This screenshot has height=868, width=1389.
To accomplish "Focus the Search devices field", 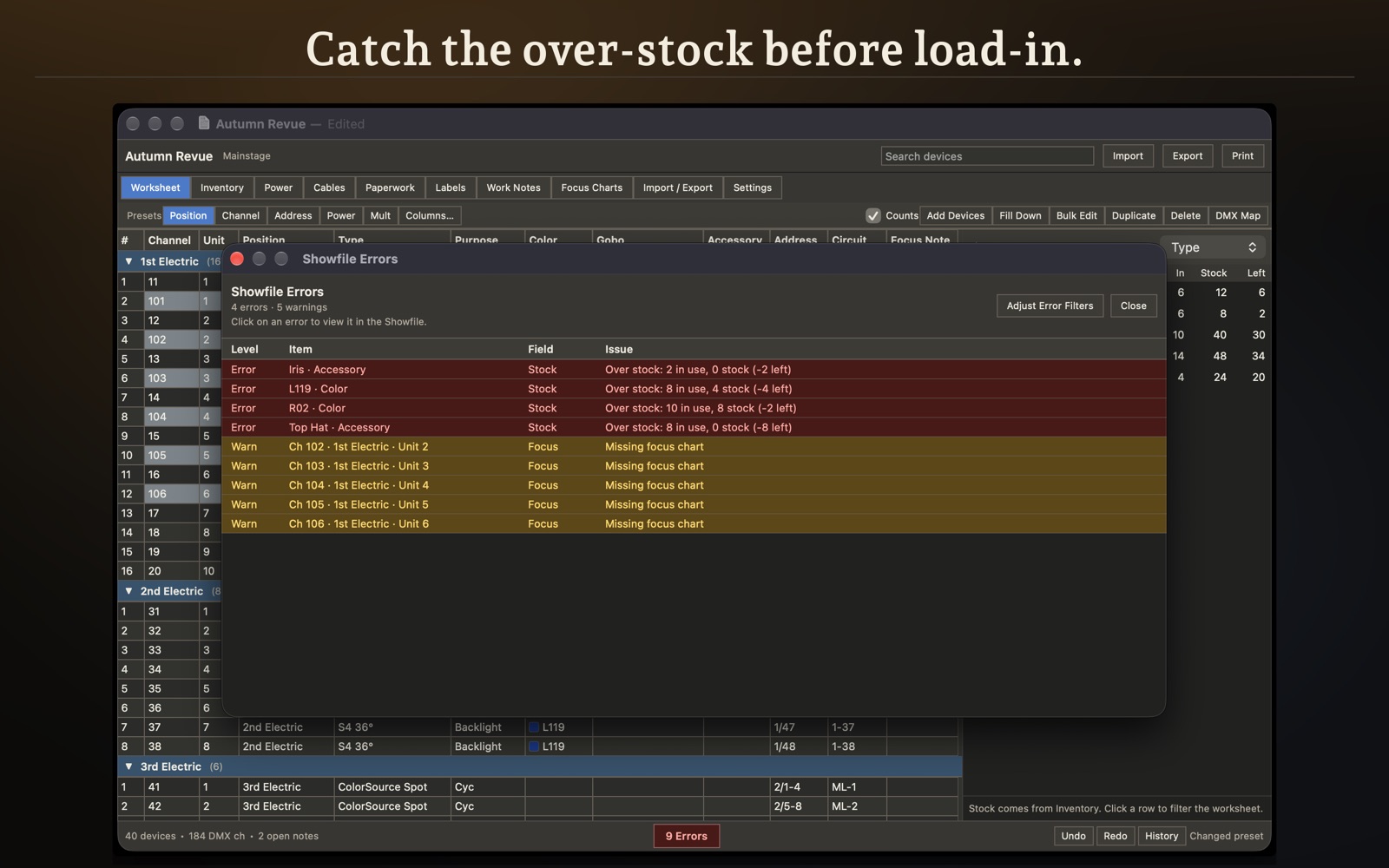I will coord(987,156).
